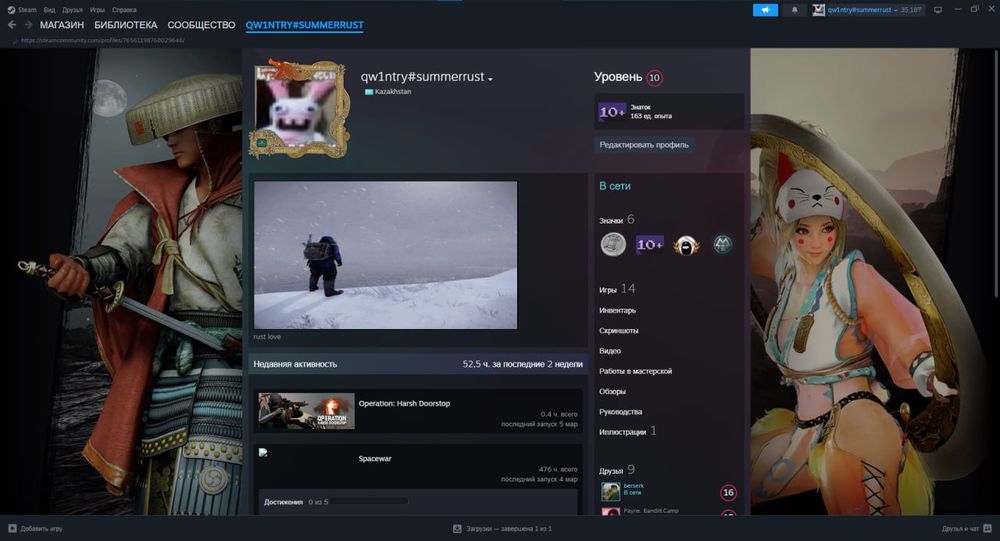The height and width of the screenshot is (541, 1000).
Task: Click the downloads icon in bottom bar
Action: tap(457, 528)
